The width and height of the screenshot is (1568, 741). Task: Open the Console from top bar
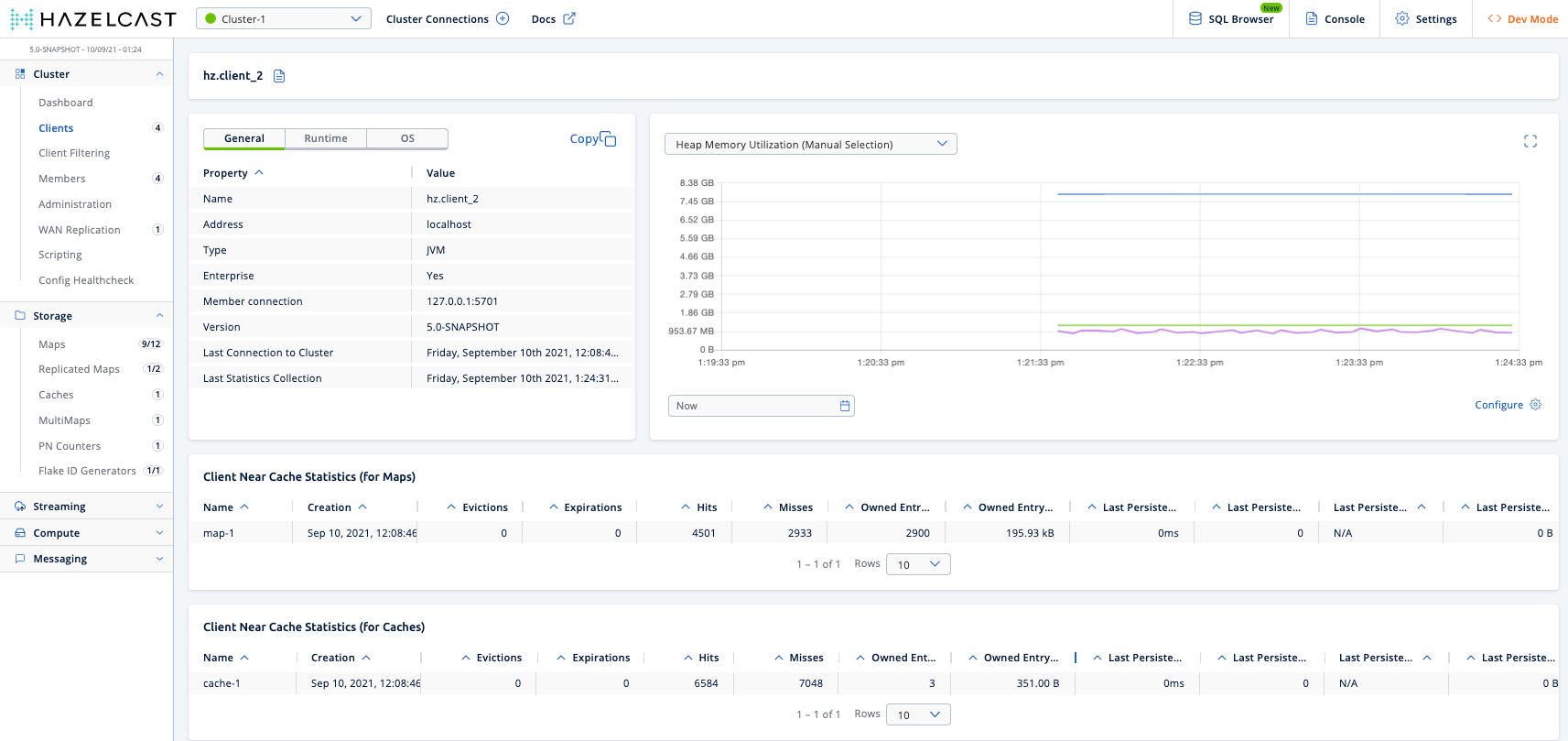tap(1335, 19)
